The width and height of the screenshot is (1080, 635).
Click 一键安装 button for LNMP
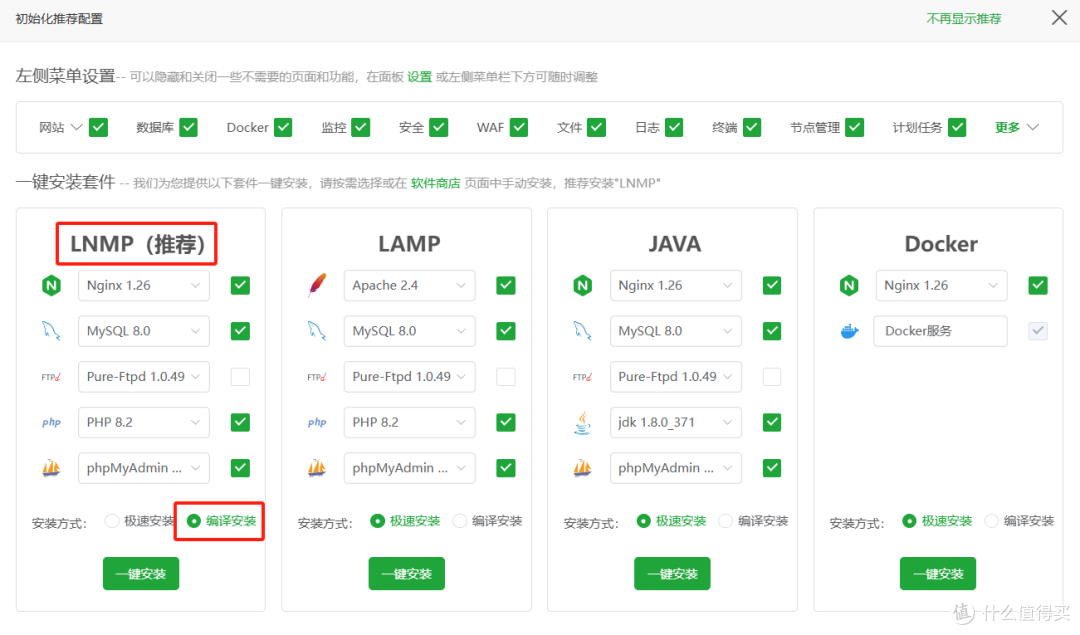click(141, 574)
